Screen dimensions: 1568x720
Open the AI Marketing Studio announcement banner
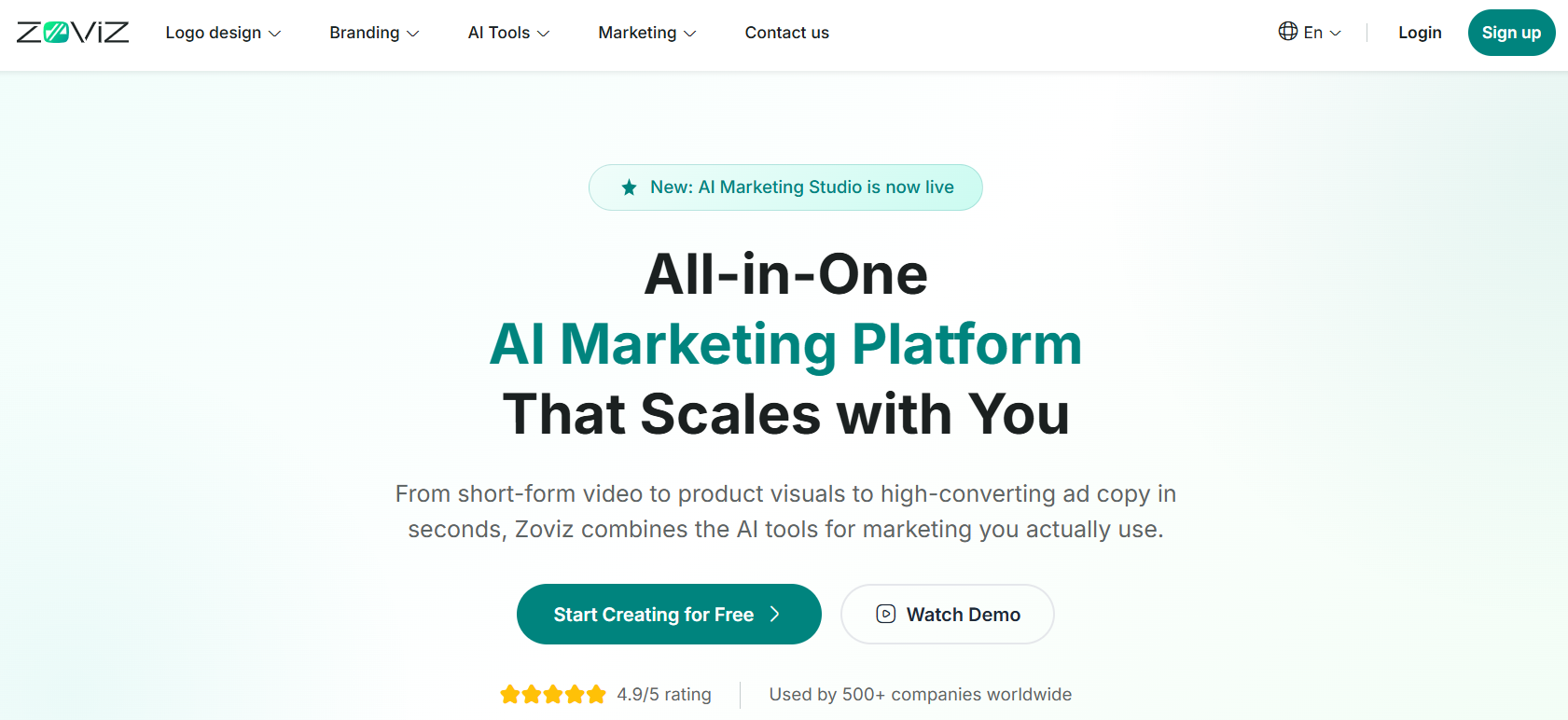pyautogui.click(x=801, y=187)
